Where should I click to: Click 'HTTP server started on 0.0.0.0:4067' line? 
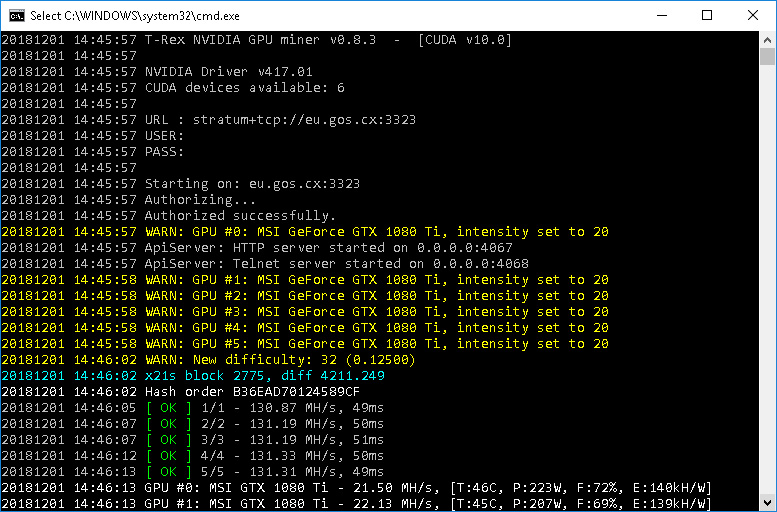point(257,248)
